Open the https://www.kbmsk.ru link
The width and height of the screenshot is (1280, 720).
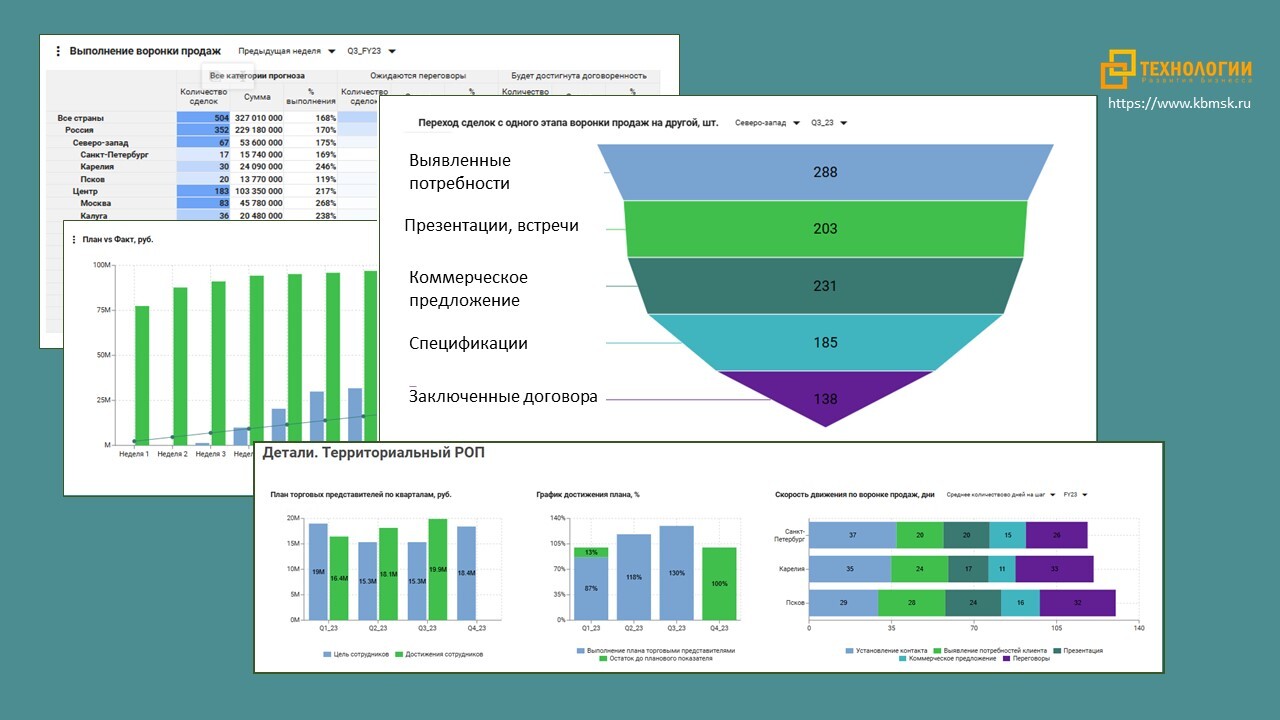coord(1179,103)
